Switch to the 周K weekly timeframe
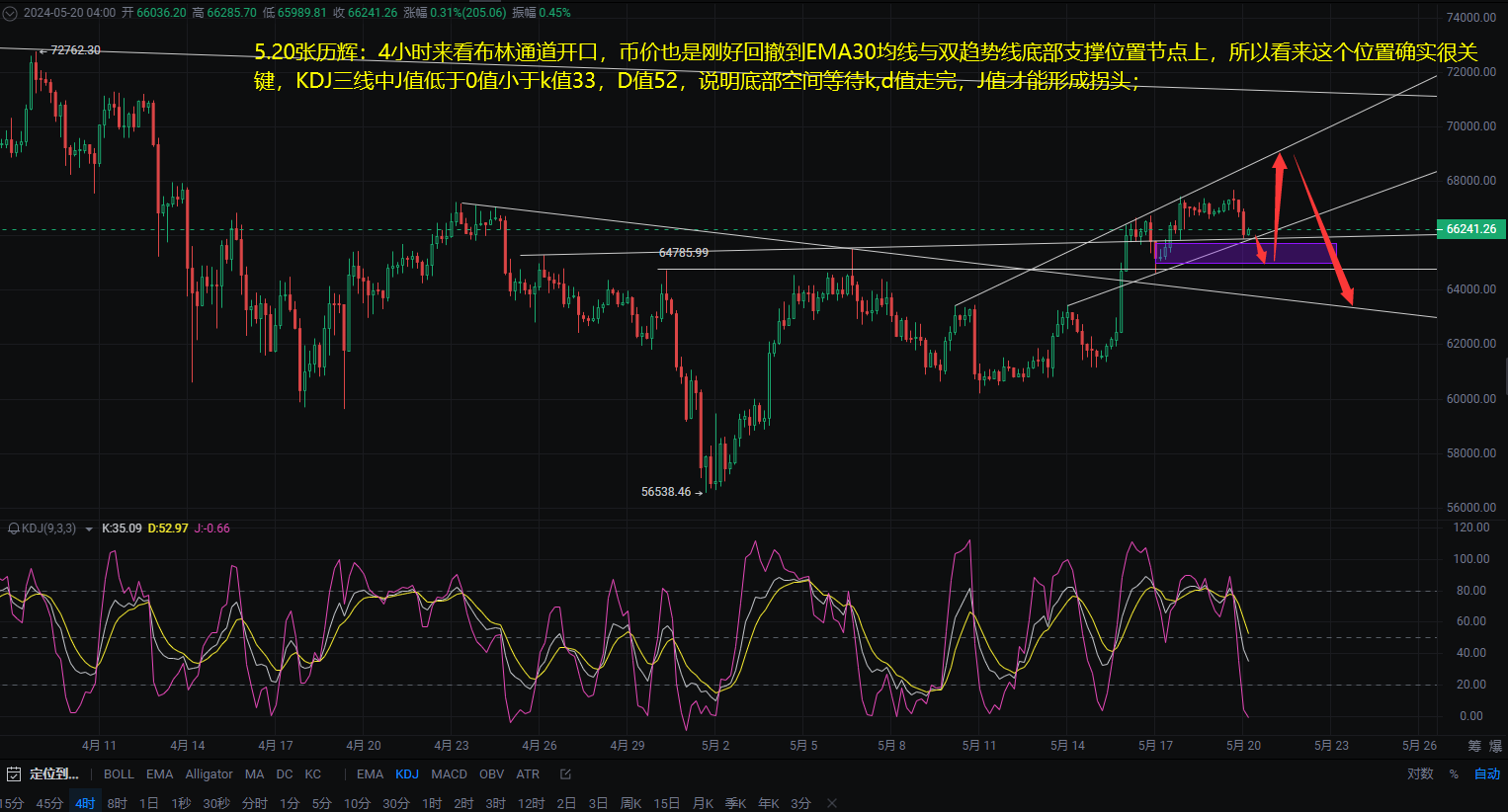Viewport: 1508px width, 812px height. pos(630,803)
